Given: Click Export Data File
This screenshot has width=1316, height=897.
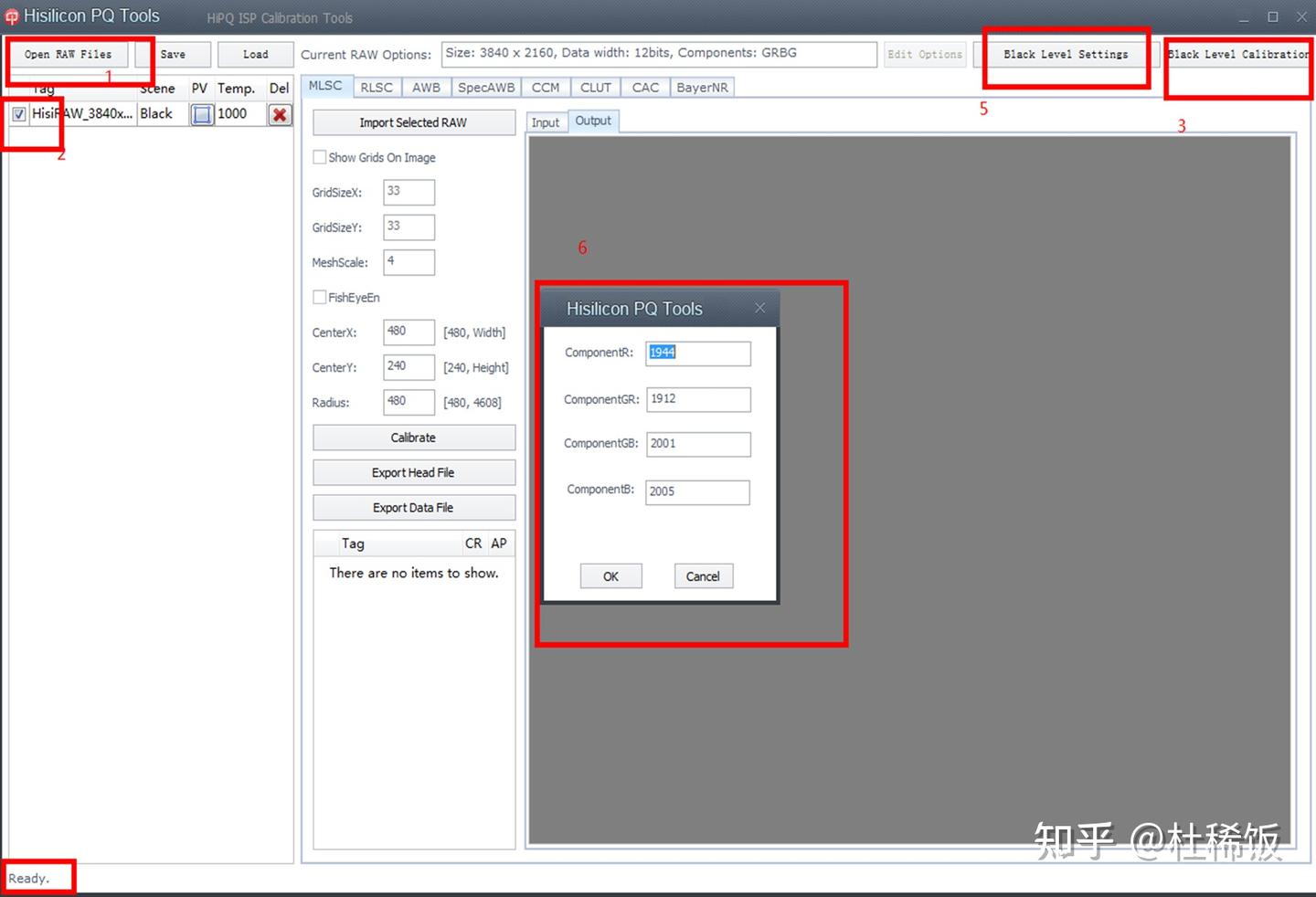Looking at the screenshot, I should 414,508.
